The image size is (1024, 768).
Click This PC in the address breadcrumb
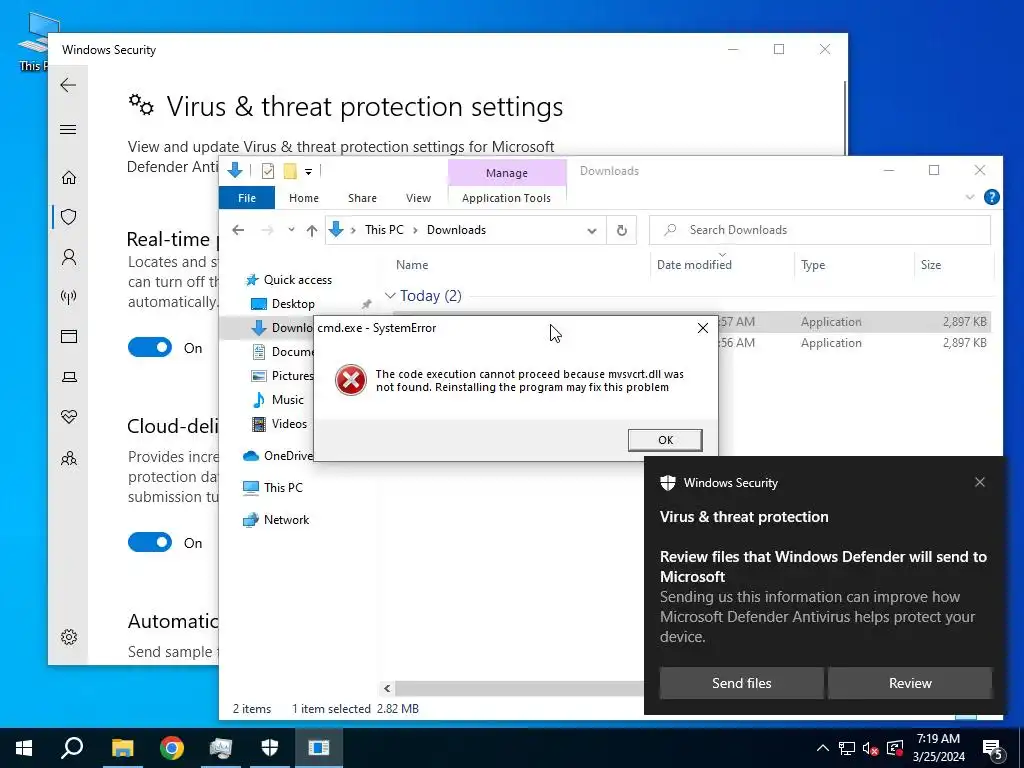[x=384, y=230]
